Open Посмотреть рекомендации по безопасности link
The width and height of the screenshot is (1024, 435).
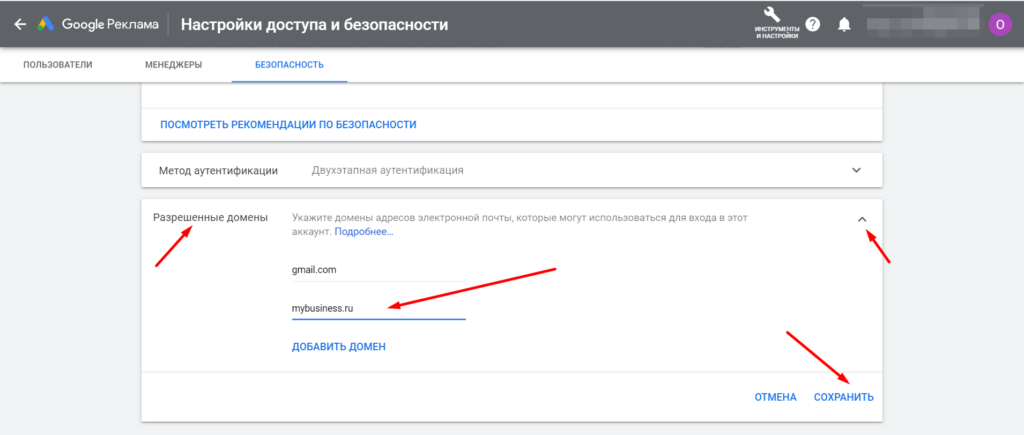[x=288, y=125]
